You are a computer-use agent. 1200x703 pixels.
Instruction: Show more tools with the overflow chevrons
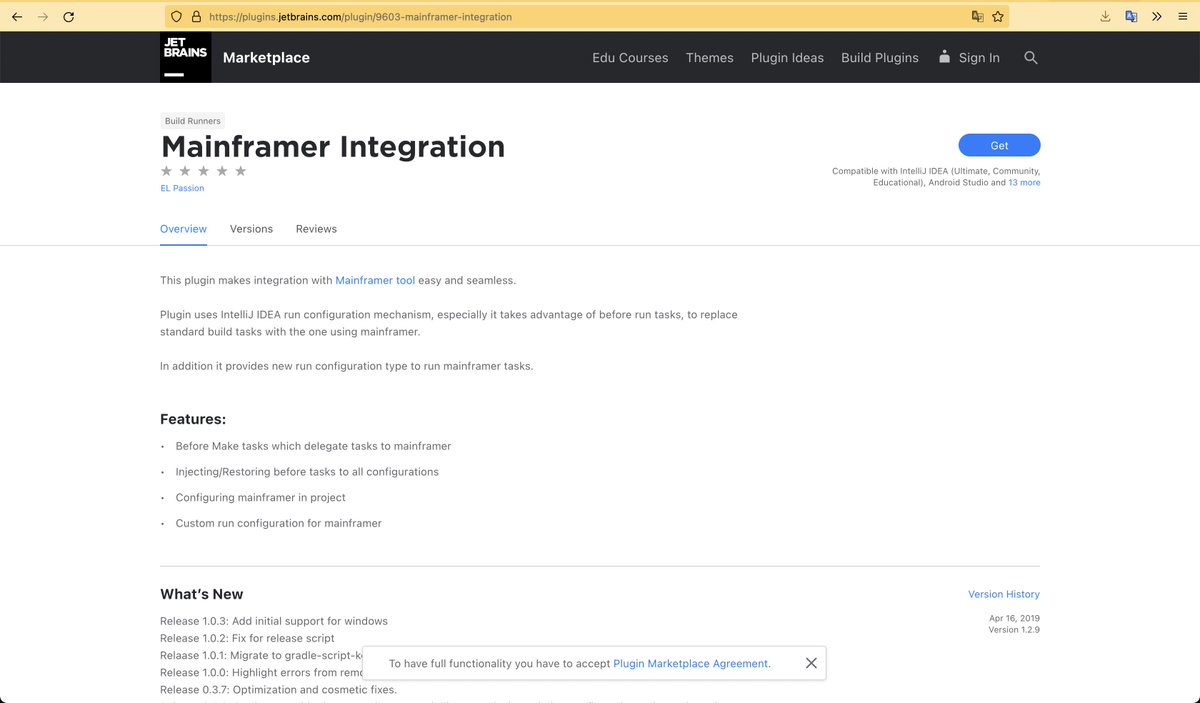point(1157,17)
